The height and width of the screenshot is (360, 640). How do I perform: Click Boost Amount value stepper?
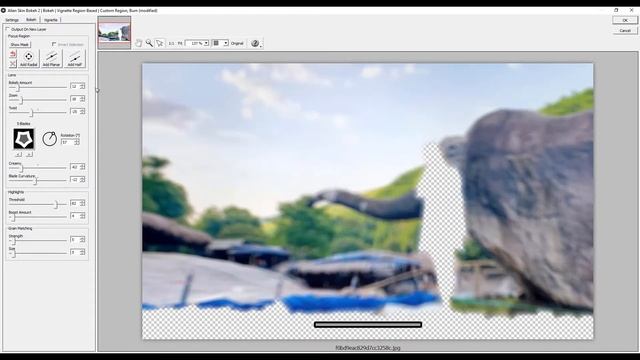[82, 216]
